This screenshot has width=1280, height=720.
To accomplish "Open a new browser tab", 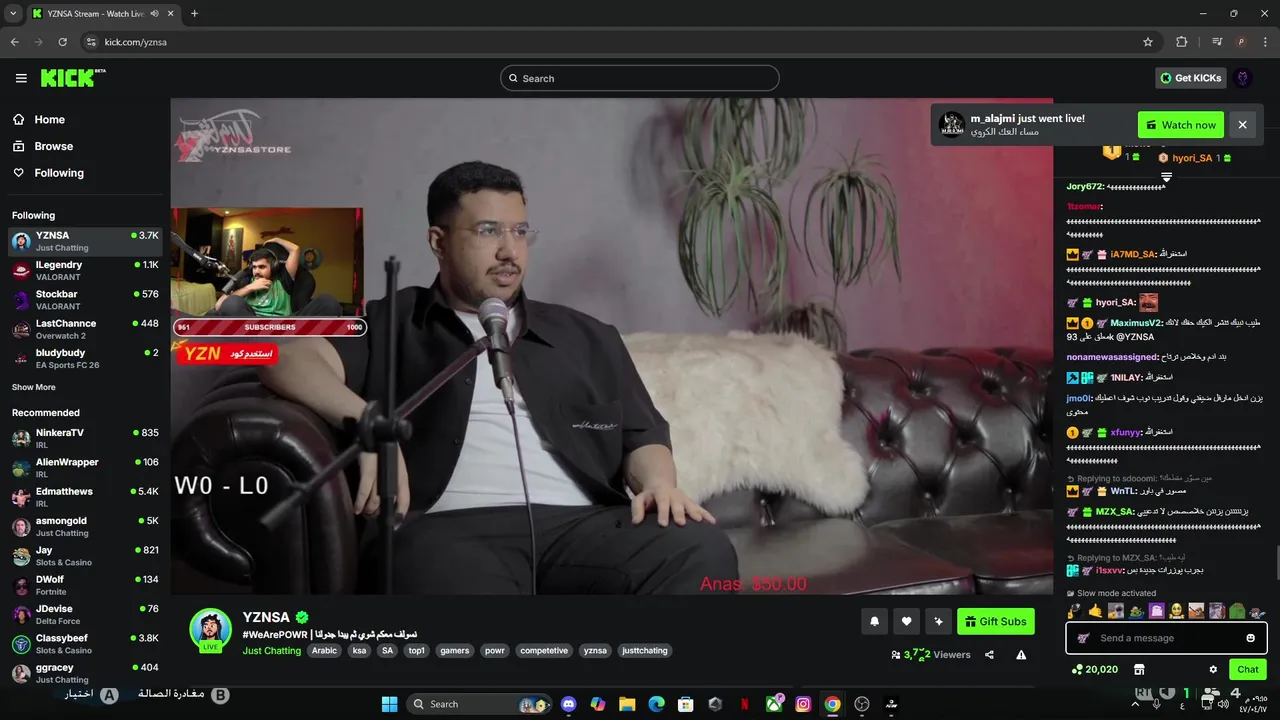I will pyautogui.click(x=194, y=14).
